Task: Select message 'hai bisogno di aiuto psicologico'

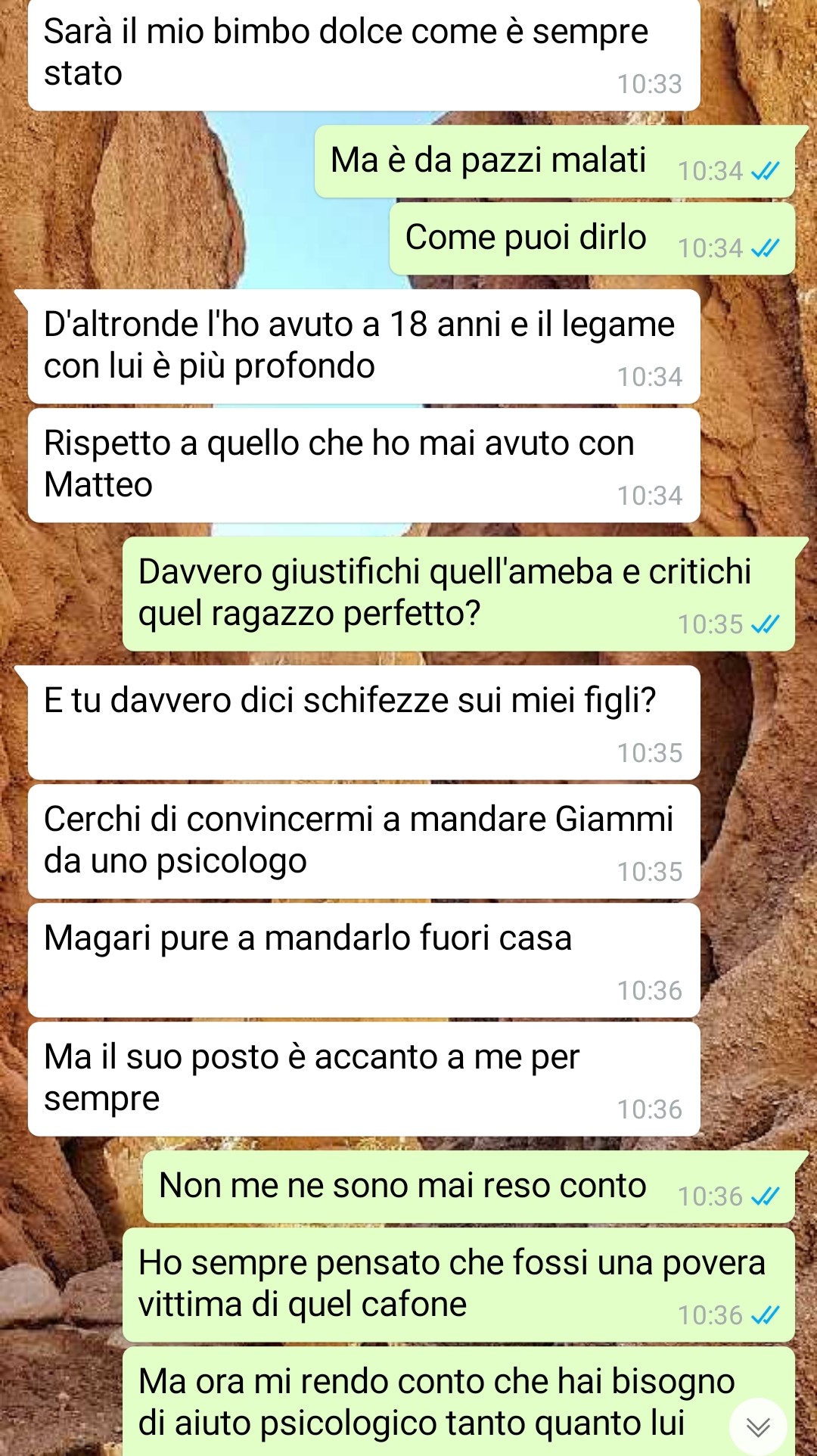Action: pos(458,1402)
